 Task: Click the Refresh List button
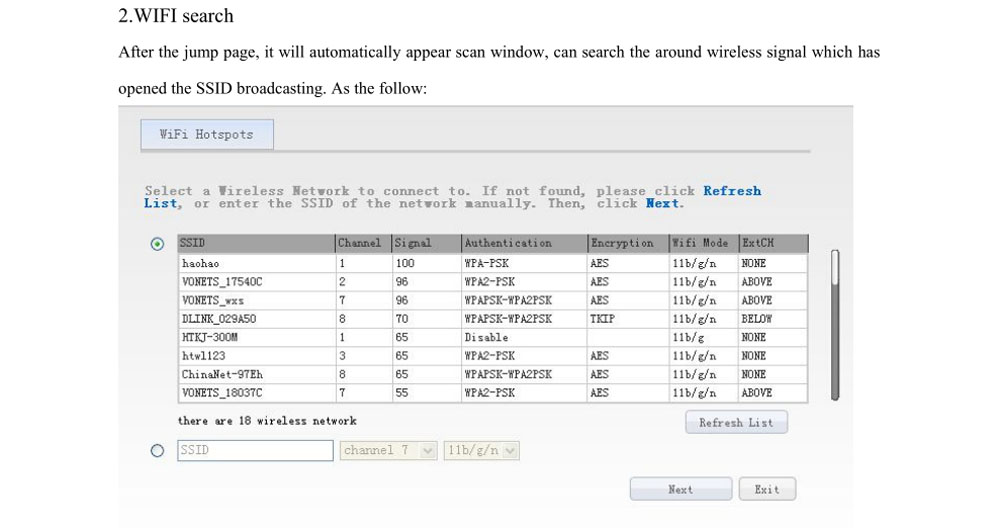point(737,422)
